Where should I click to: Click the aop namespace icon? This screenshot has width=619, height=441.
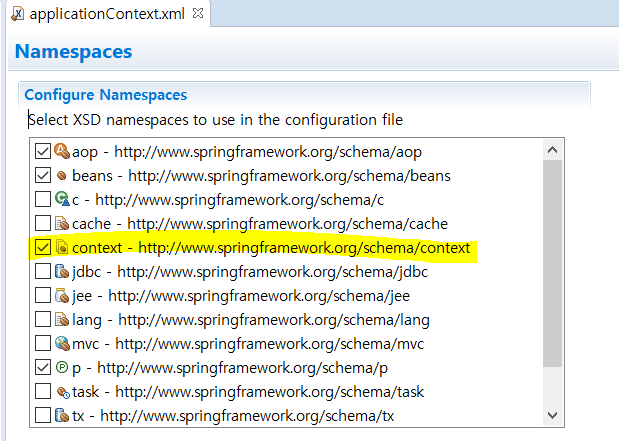(62, 151)
